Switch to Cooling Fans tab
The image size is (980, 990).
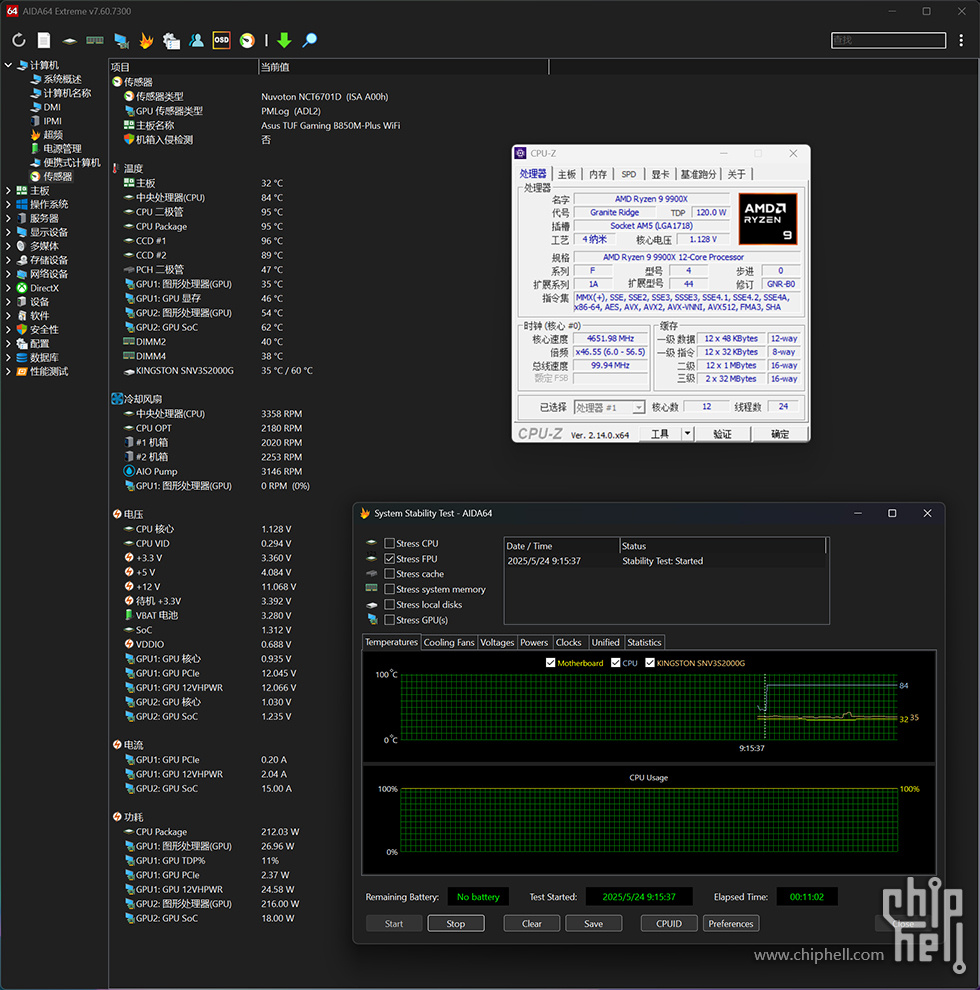point(449,642)
